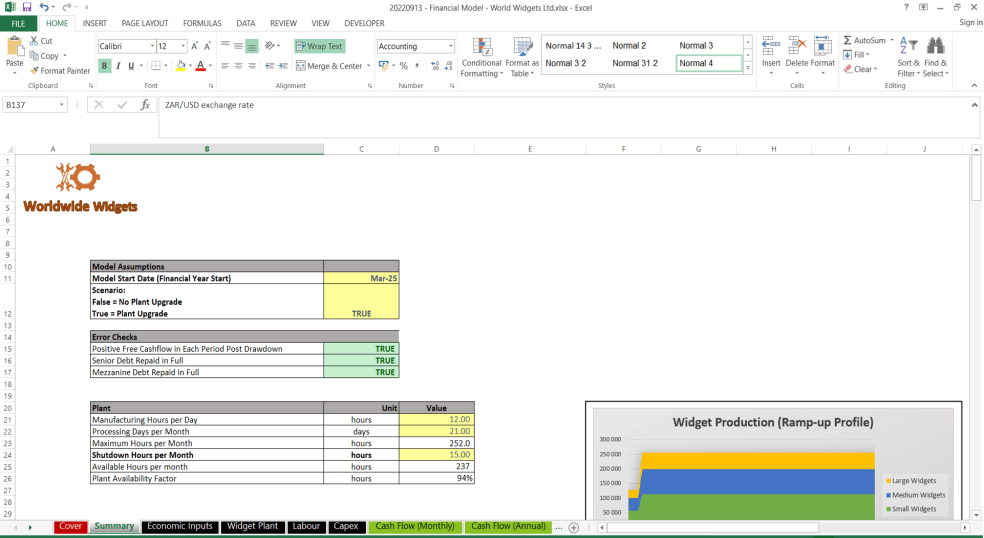
Task: Apply the Normal 4 cell style
Action: pos(709,63)
